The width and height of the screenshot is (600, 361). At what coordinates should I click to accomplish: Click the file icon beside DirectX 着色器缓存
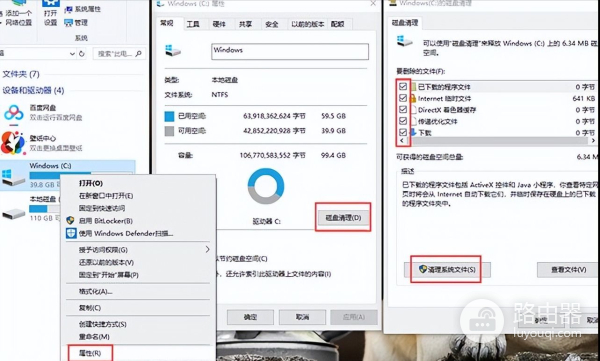[413, 109]
